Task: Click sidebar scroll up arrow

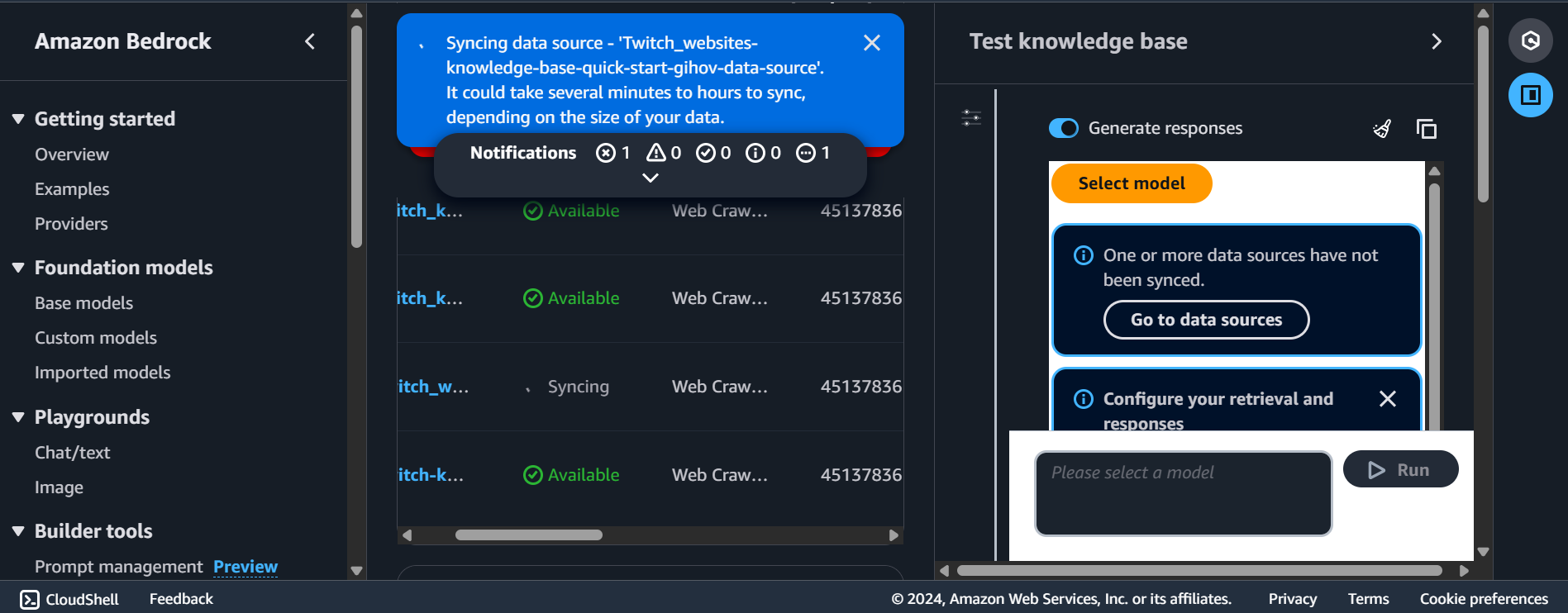Action: click(356, 13)
